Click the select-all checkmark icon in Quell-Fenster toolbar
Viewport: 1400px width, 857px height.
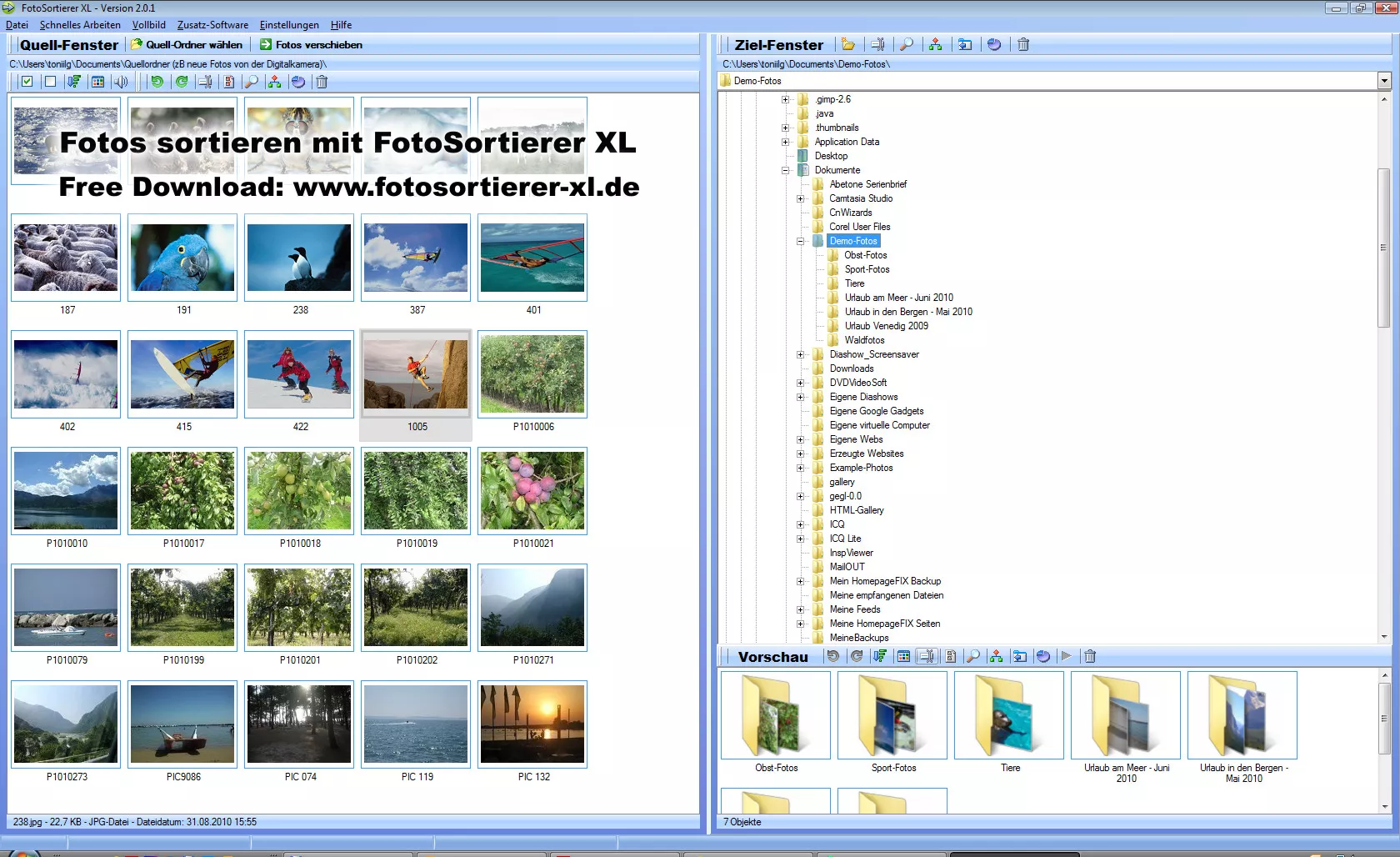point(27,82)
